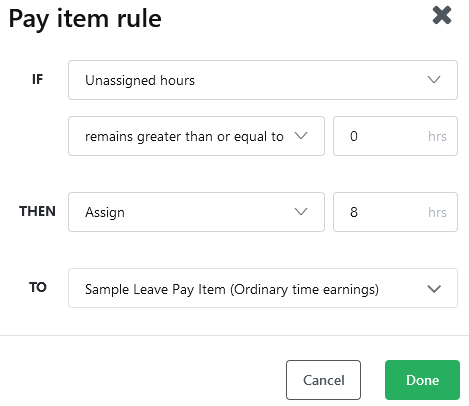
Task: Focus the condition hours field showing 0
Action: click(x=395, y=136)
